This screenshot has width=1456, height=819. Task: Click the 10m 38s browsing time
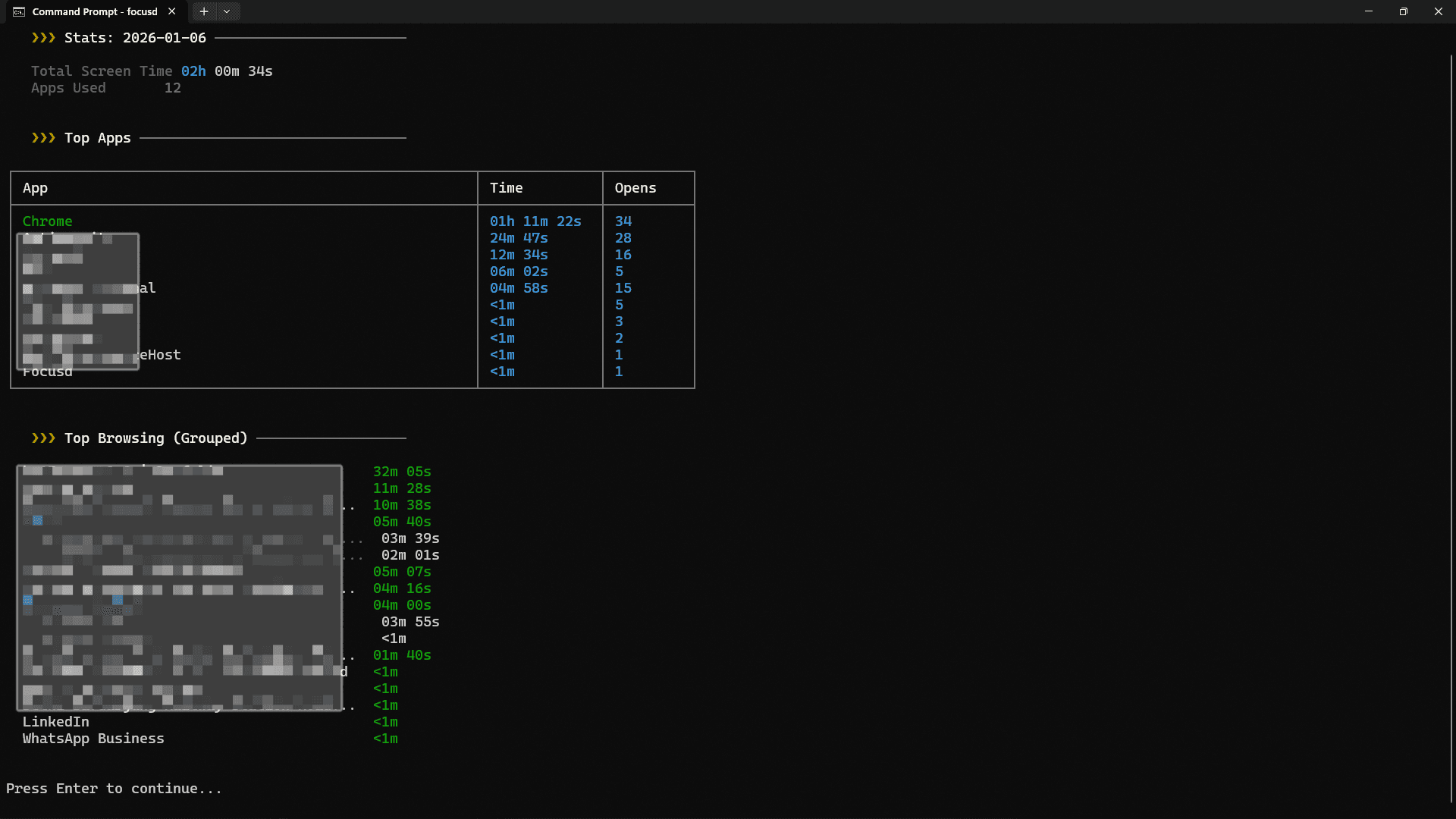(402, 505)
